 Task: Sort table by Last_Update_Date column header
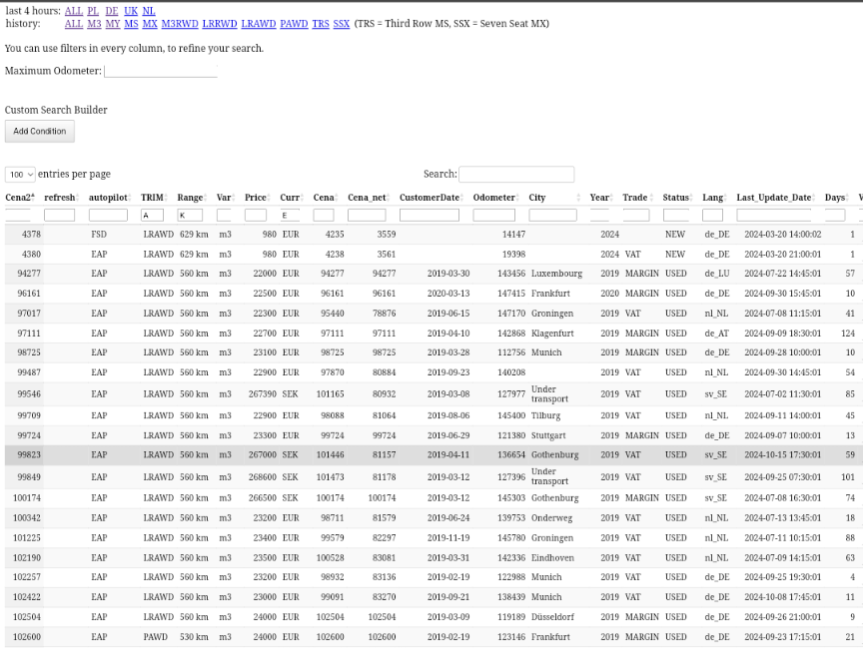pyautogui.click(x=774, y=198)
